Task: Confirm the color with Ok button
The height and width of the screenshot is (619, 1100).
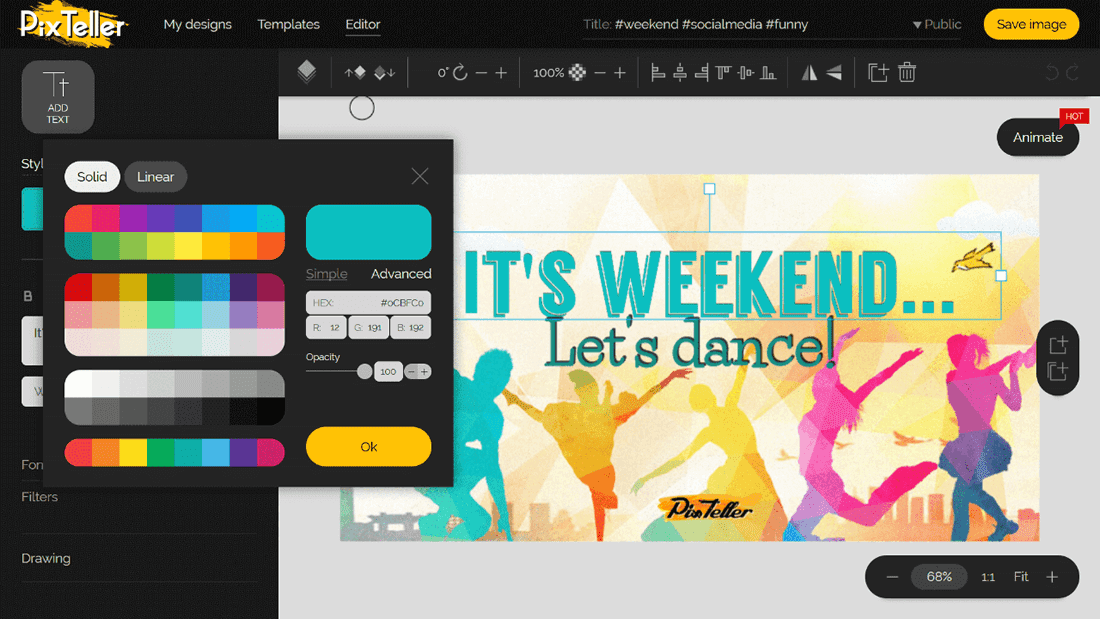Action: [x=368, y=446]
